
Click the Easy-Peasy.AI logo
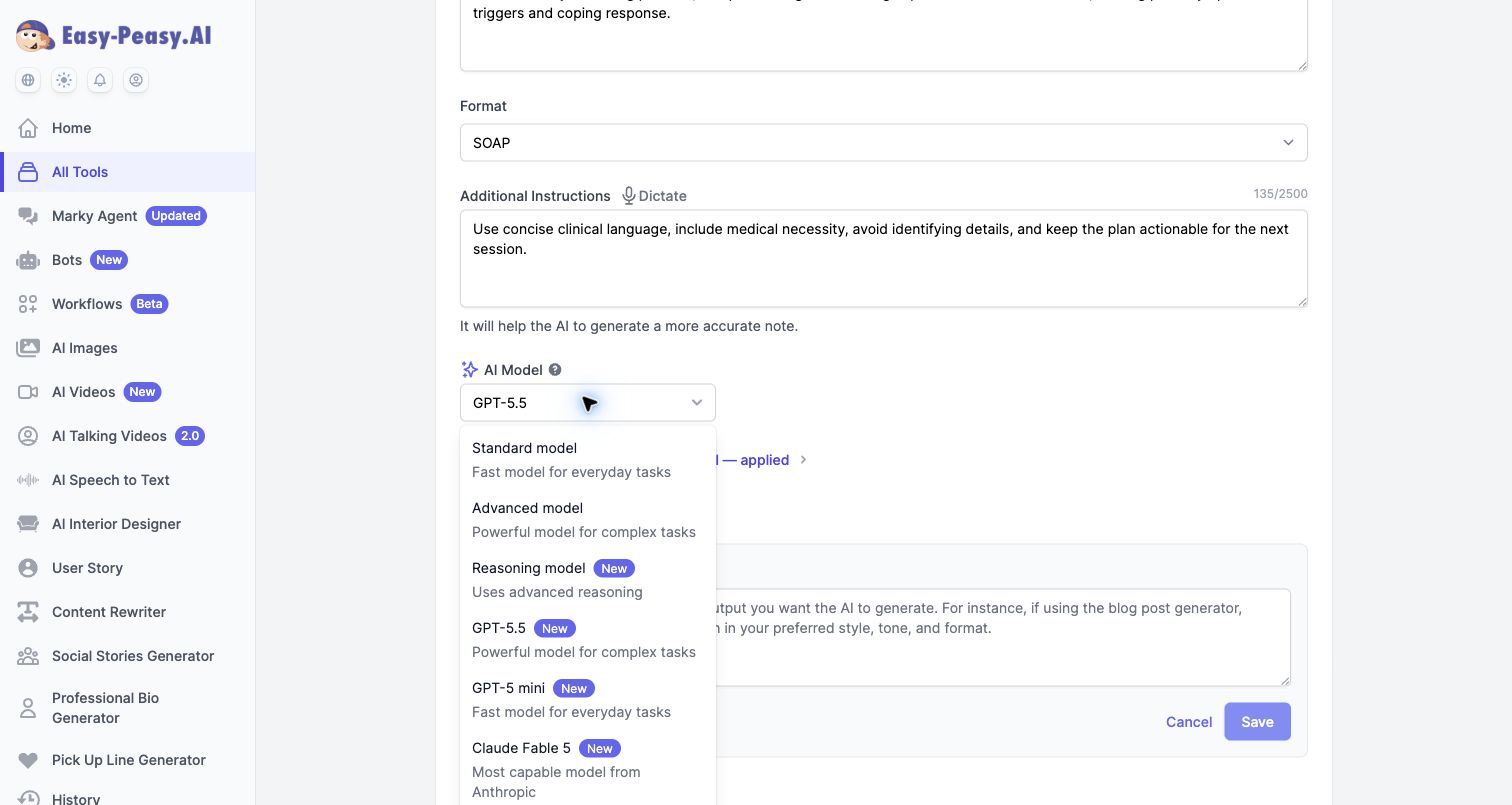tap(114, 36)
